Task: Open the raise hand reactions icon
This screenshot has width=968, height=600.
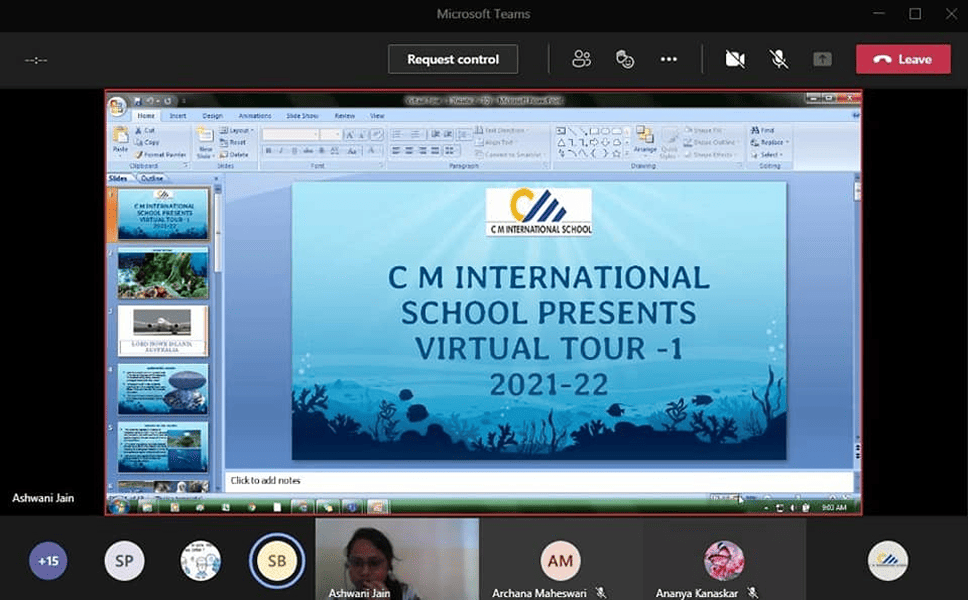Action: point(625,59)
